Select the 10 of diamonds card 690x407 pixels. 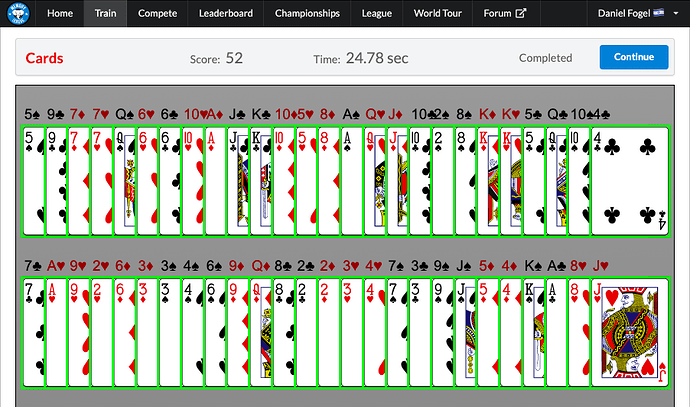coord(284,181)
